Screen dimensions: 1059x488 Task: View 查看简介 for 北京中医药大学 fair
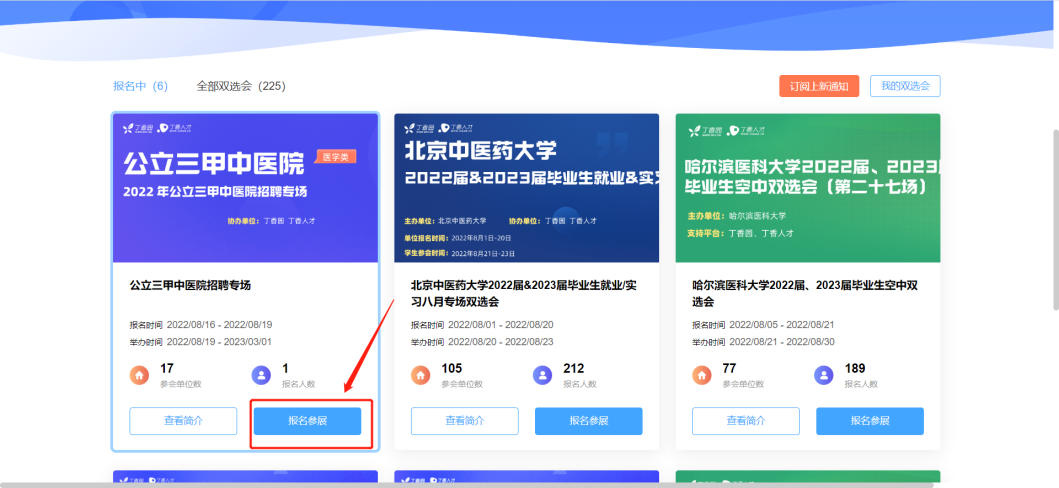pos(464,421)
